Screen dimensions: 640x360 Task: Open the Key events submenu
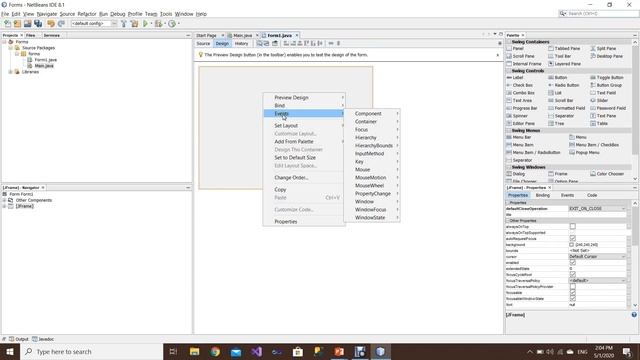371,162
